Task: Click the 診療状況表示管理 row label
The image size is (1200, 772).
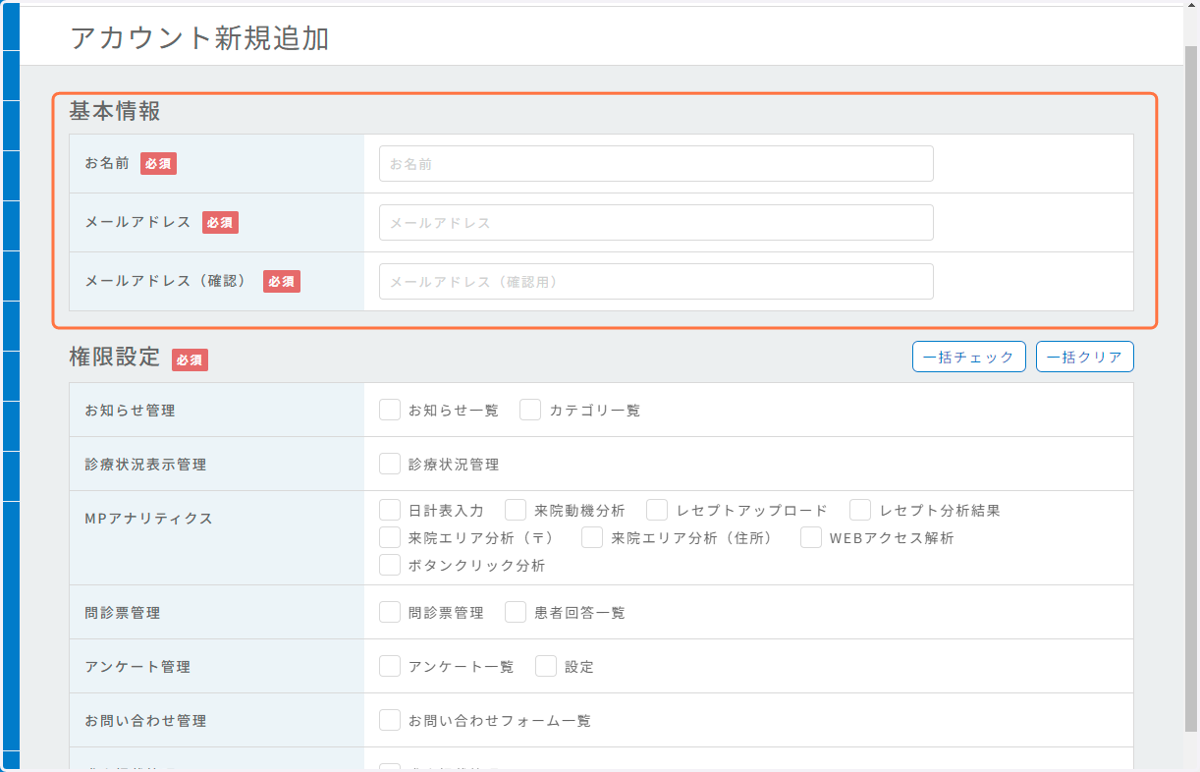Action: (146, 464)
